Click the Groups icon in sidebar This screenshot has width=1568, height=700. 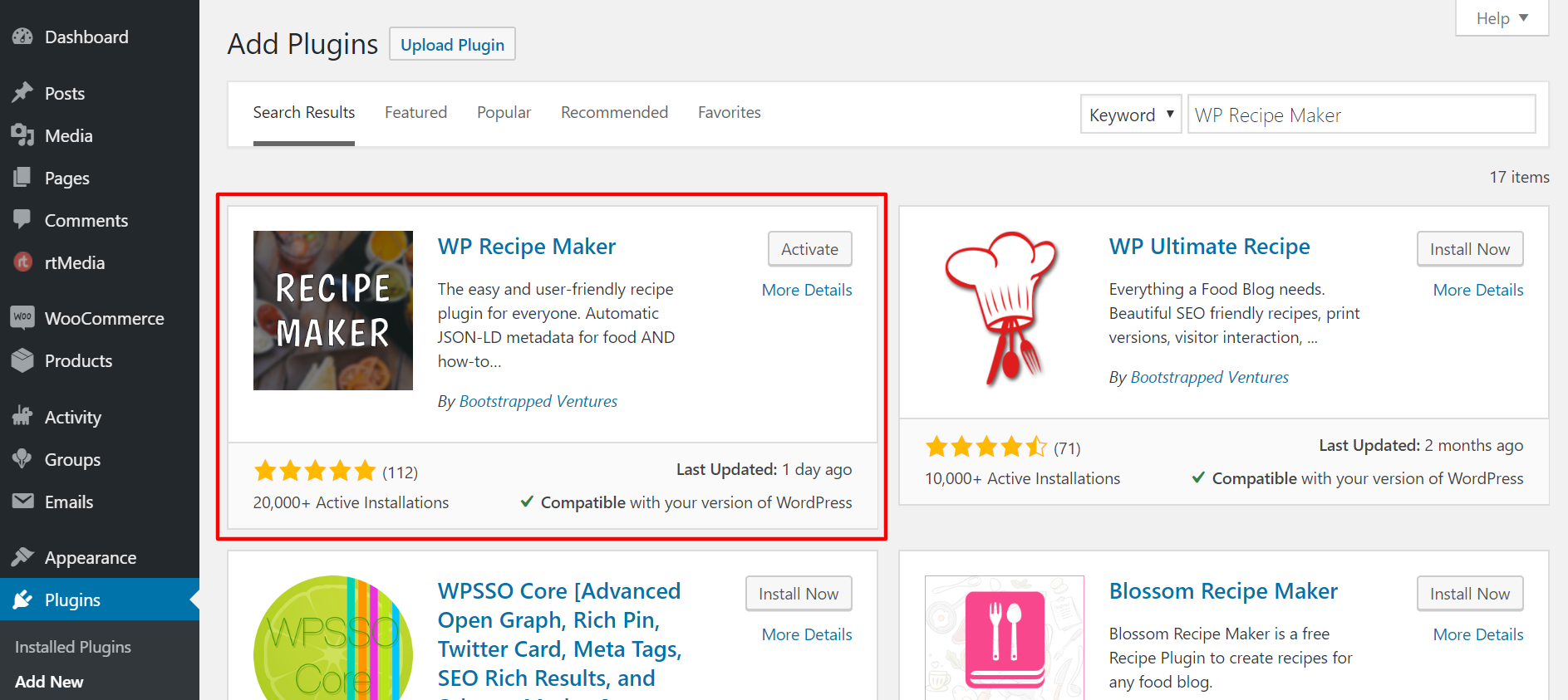pyautogui.click(x=22, y=458)
